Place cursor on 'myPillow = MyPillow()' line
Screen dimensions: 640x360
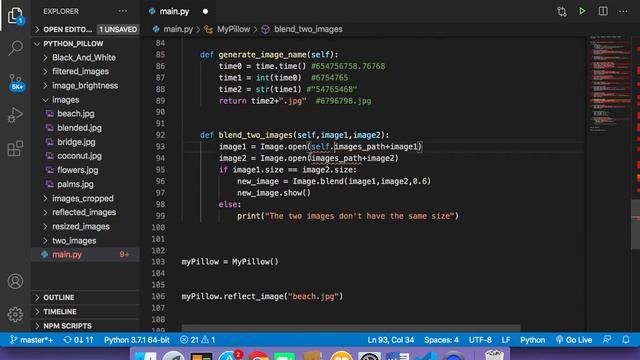coord(230,262)
